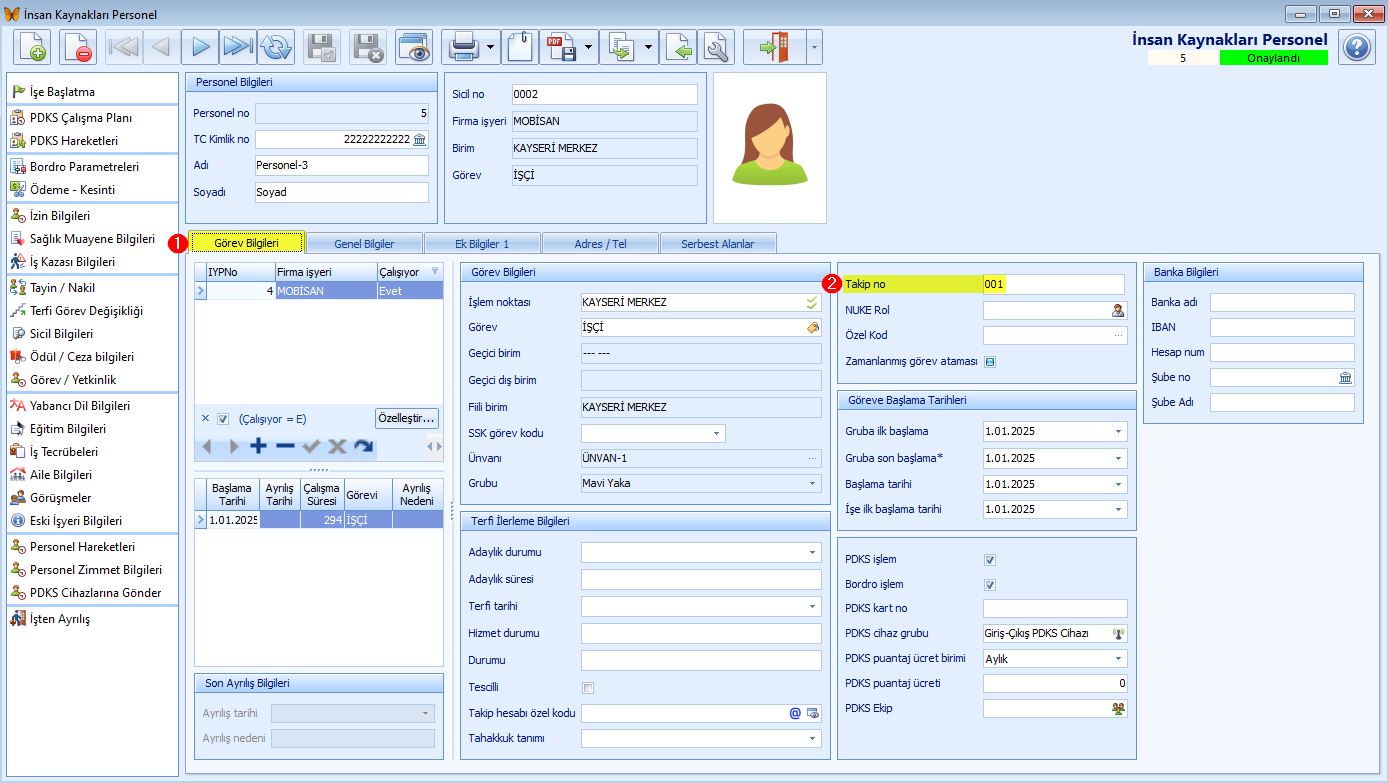Screen dimensions: 1388x783
Task: Click the Özelleştir... button
Action: coord(407,418)
